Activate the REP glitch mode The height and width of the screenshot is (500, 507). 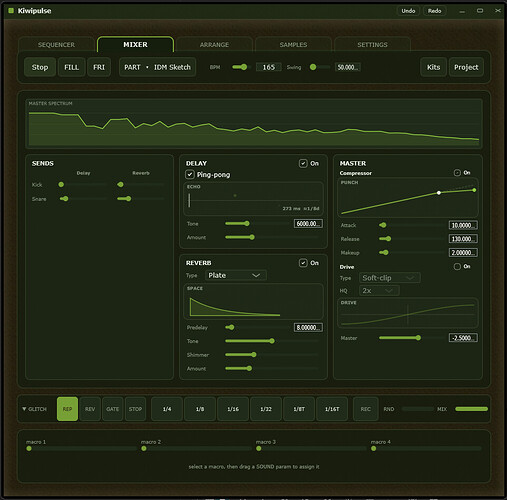click(67, 409)
